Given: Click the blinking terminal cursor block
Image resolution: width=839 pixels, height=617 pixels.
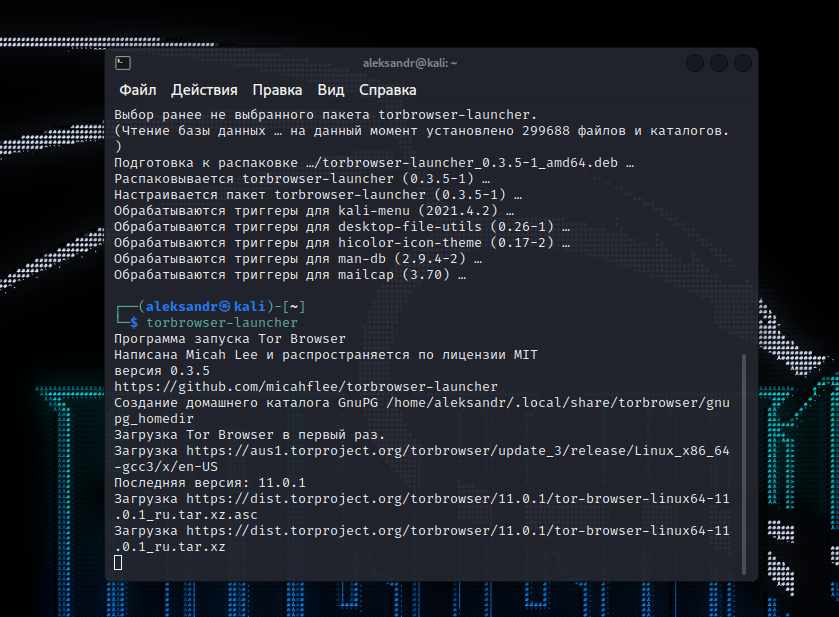Looking at the screenshot, I should 119,562.
